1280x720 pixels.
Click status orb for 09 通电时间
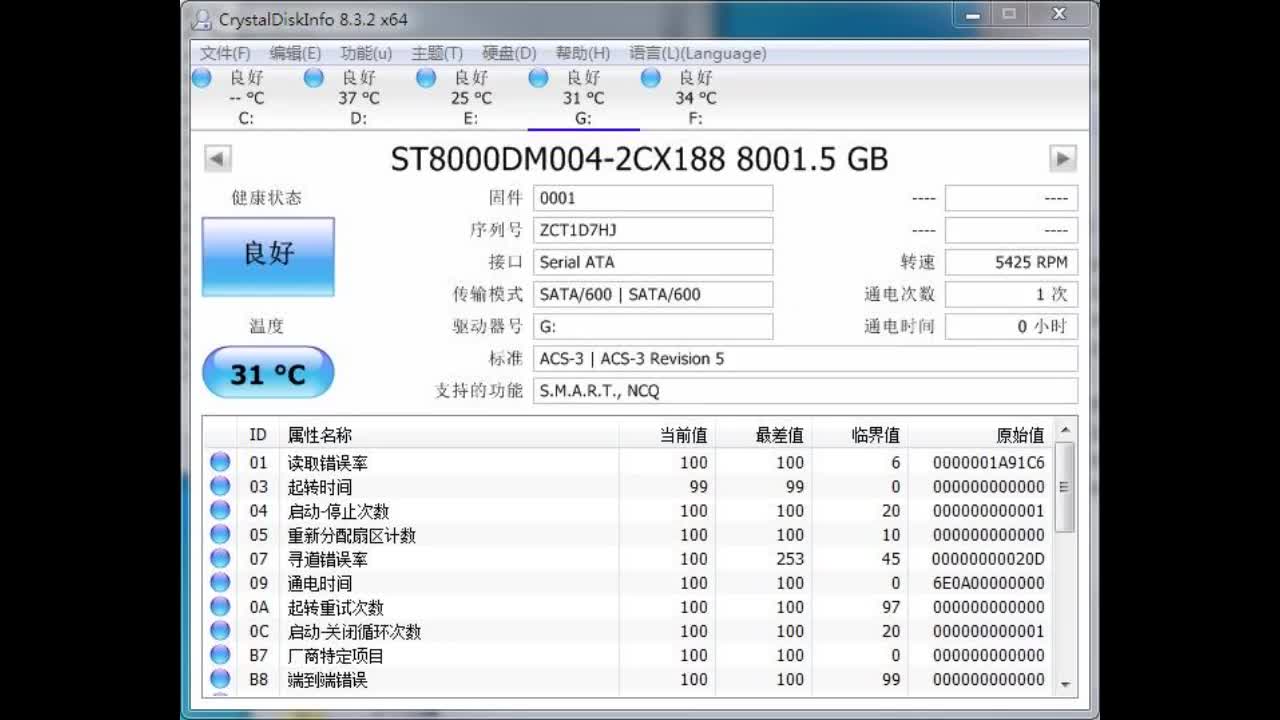point(220,582)
